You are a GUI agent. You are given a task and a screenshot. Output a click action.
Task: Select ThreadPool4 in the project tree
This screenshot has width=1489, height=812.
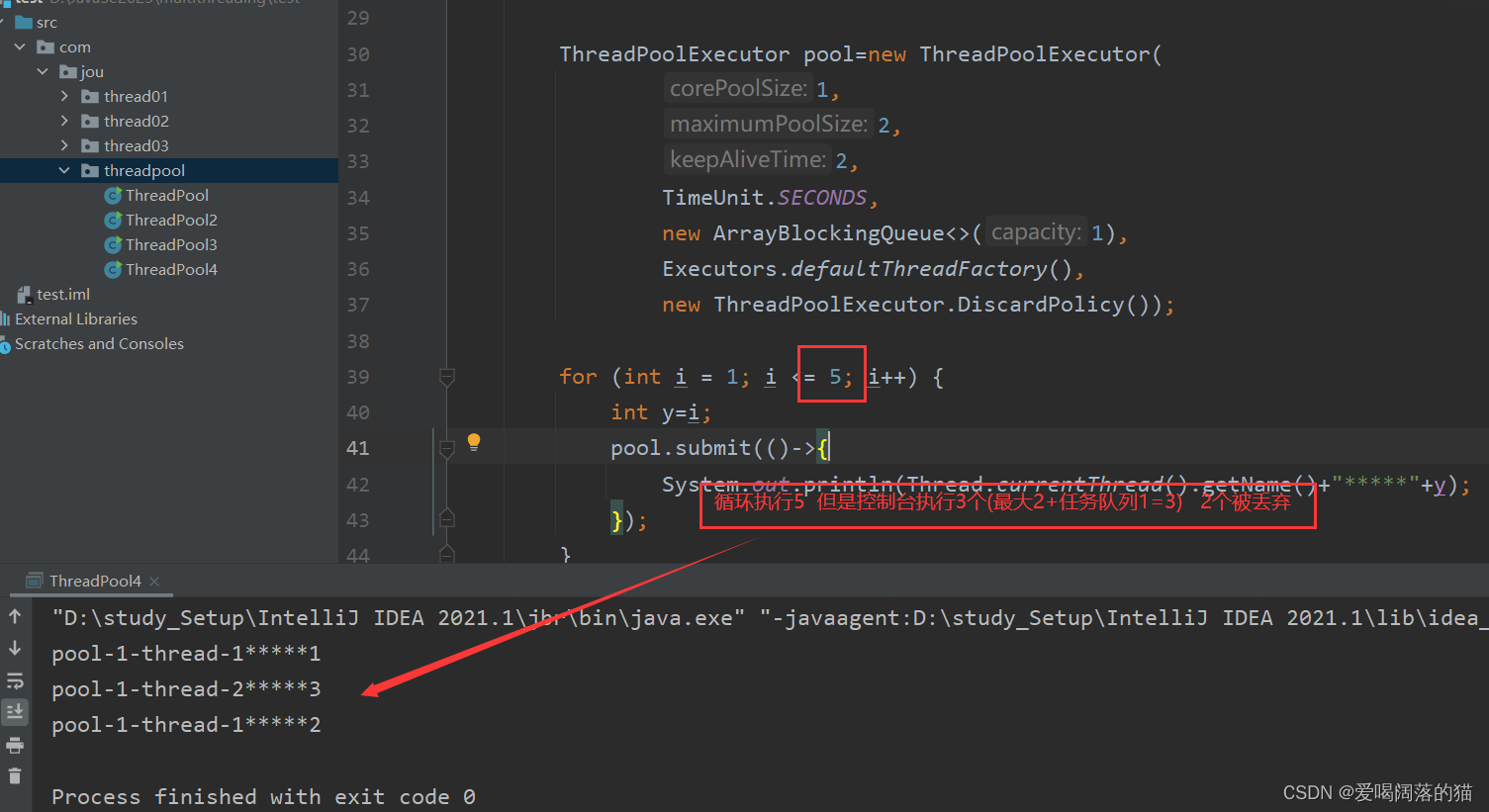(x=171, y=269)
